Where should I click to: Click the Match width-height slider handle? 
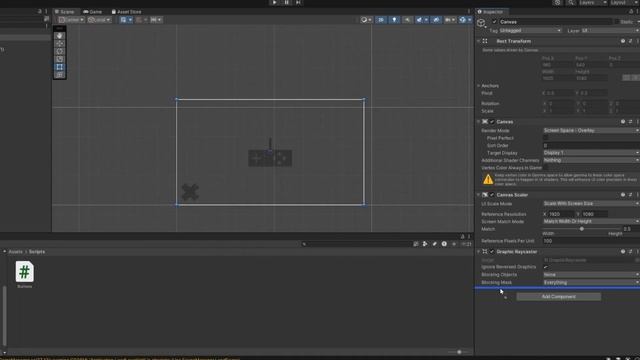(582, 229)
